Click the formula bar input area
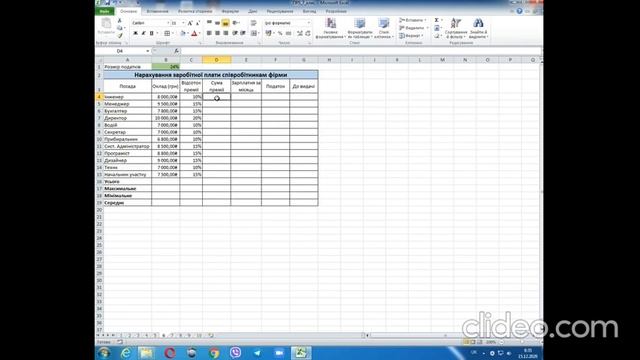The height and width of the screenshot is (360, 640). click(361, 51)
